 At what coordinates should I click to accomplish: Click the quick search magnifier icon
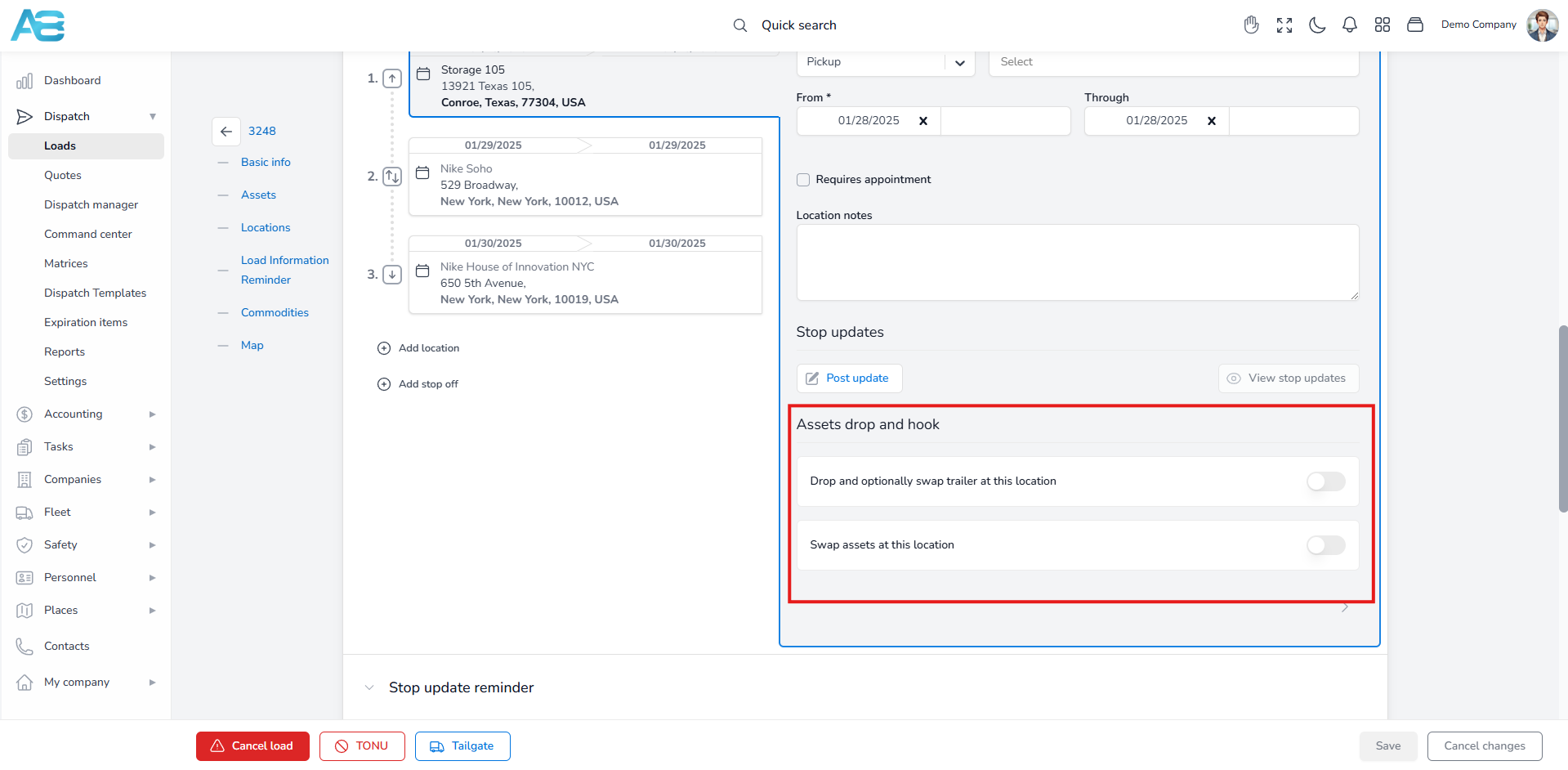739,25
